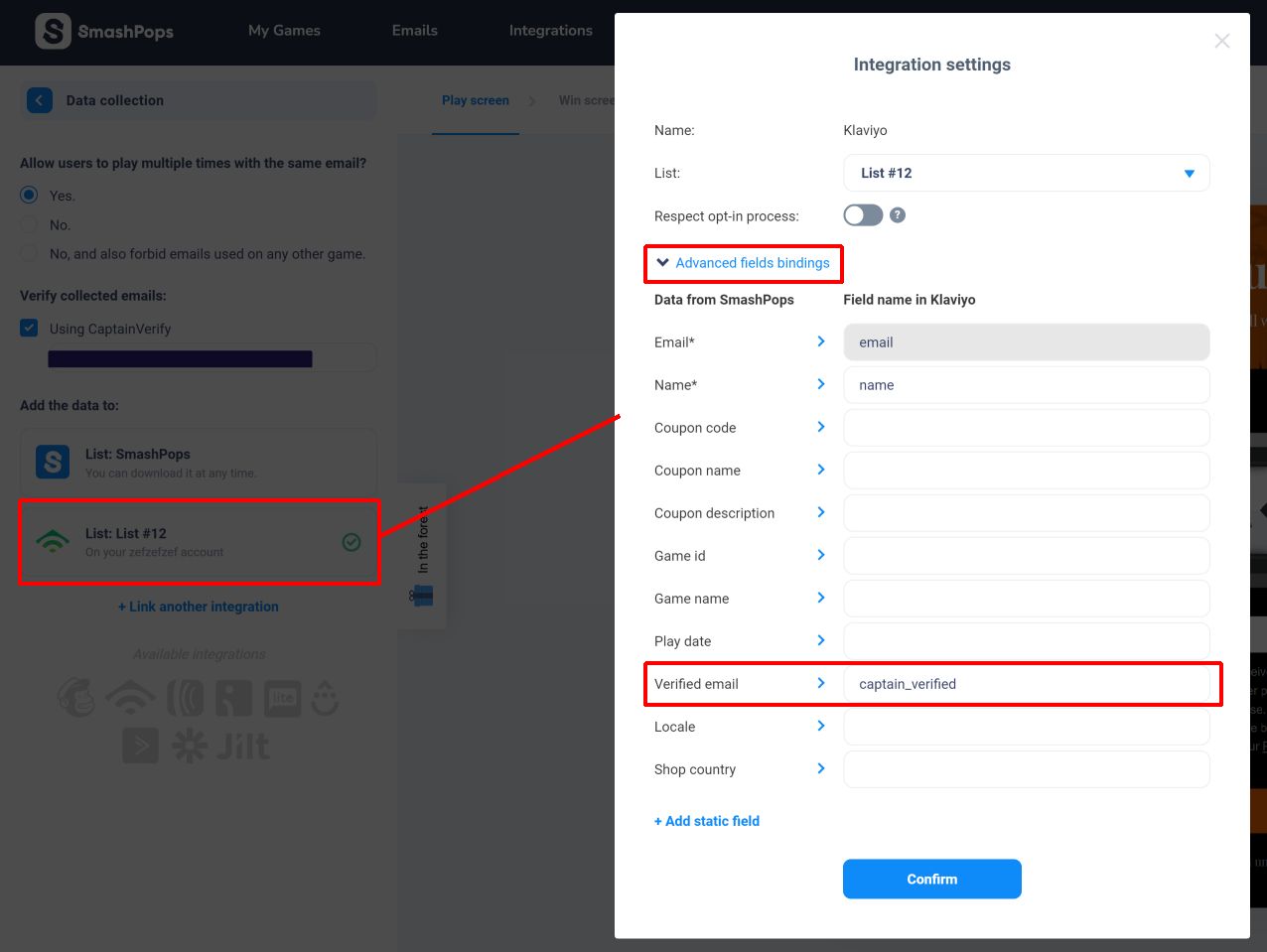1267x952 pixels.
Task: Select the Zapier asterisk integration icon
Action: (x=190, y=746)
